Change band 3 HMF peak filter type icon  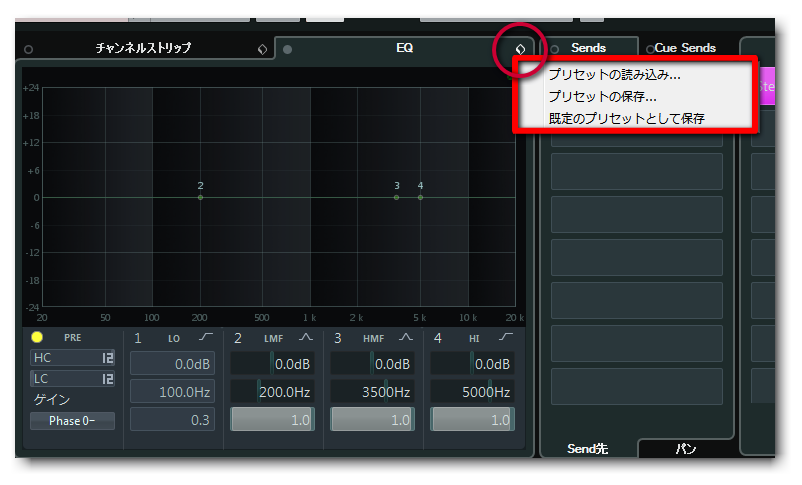click(x=406, y=337)
